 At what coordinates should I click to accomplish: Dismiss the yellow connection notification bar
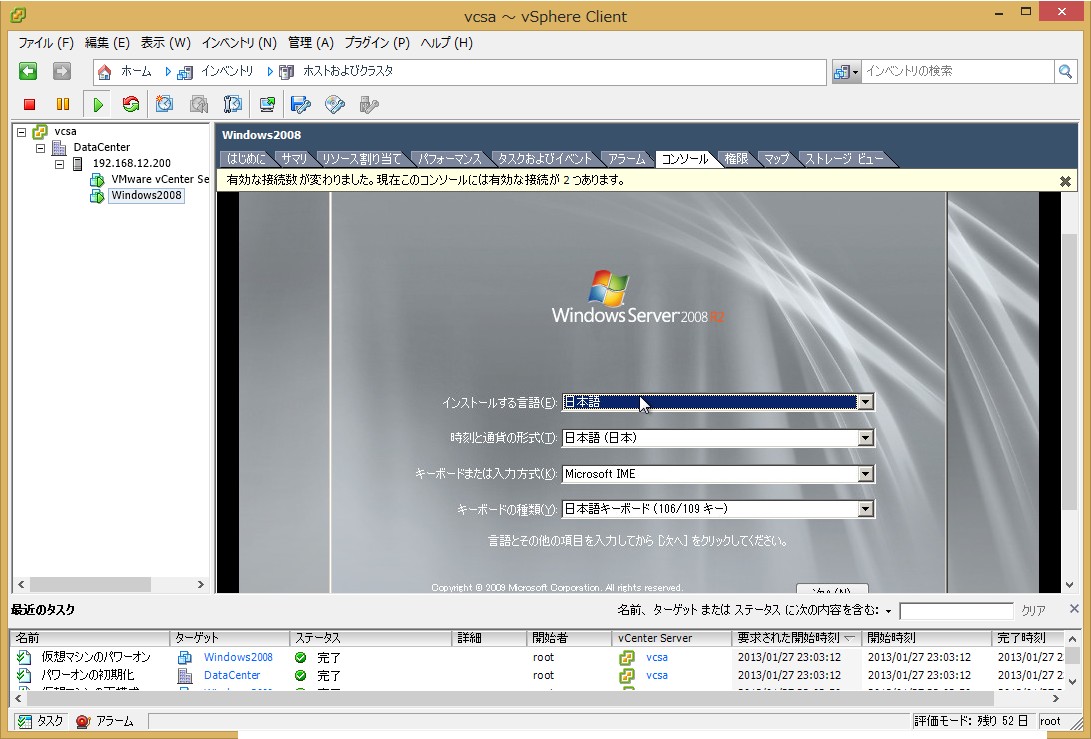pos(1065,181)
